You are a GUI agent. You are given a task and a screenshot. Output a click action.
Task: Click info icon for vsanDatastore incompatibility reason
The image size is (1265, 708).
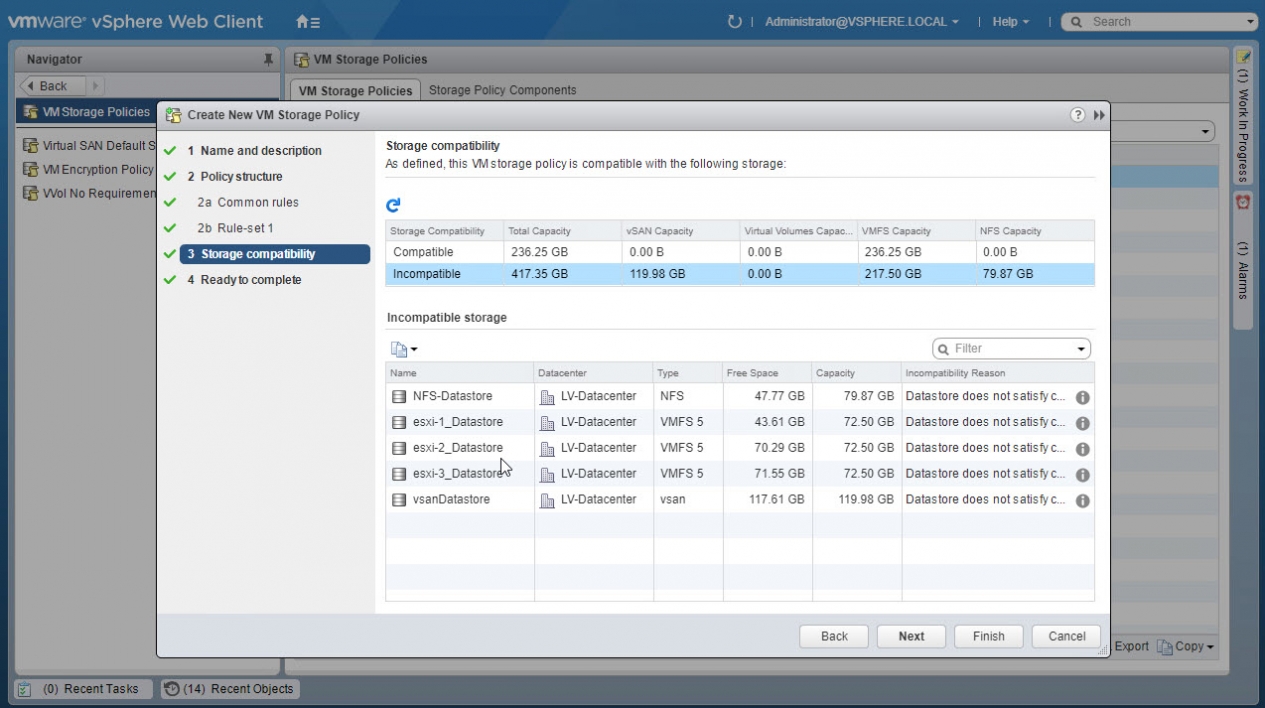tap(1082, 500)
